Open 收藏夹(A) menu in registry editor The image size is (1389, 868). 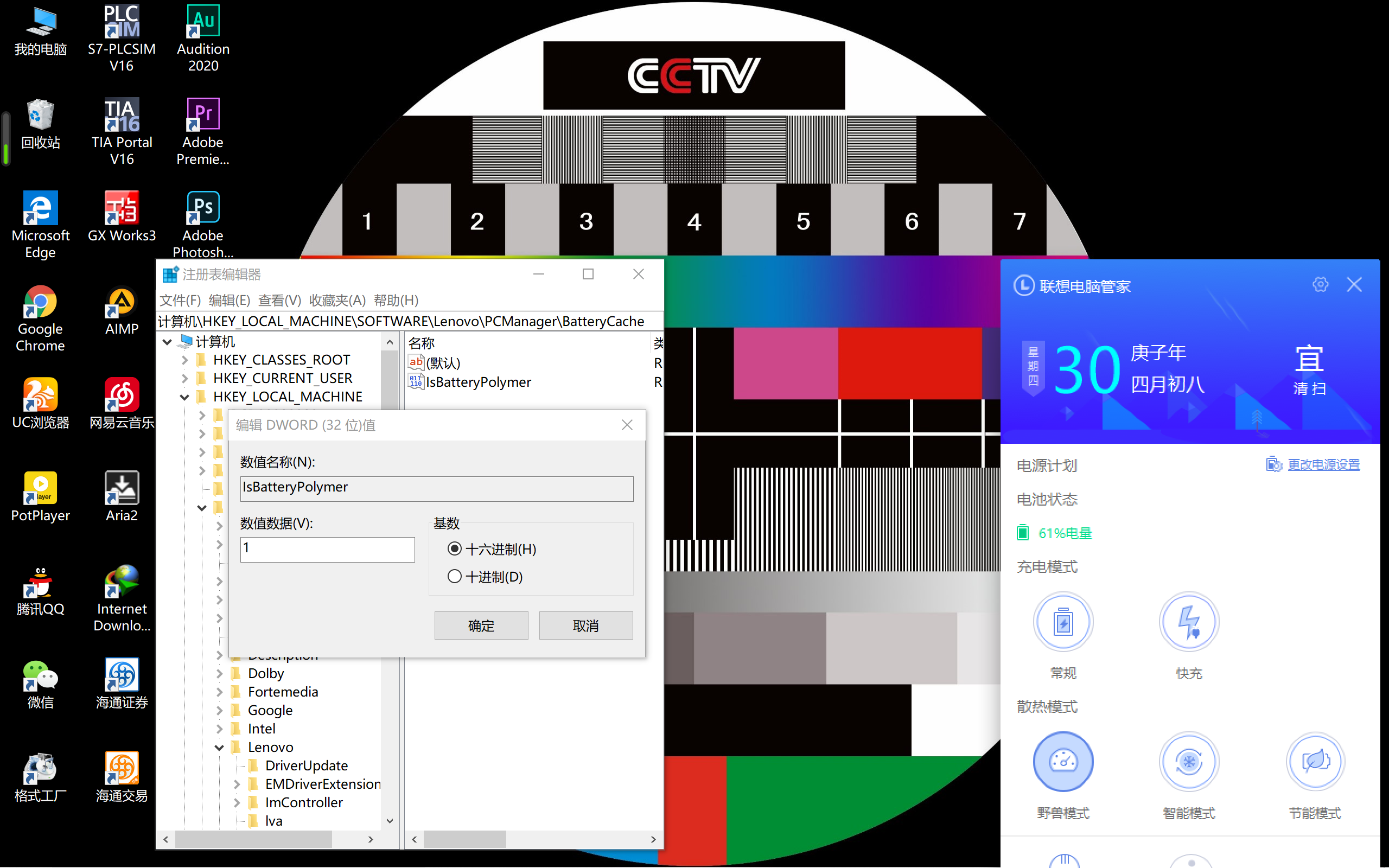coord(337,300)
